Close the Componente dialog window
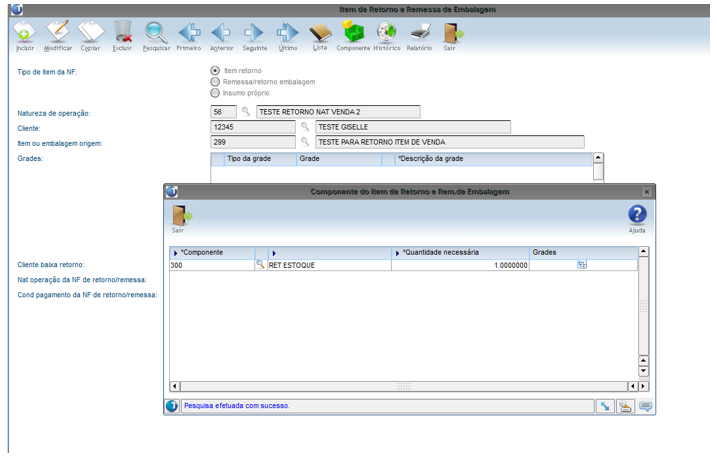The image size is (717, 464). 647,192
